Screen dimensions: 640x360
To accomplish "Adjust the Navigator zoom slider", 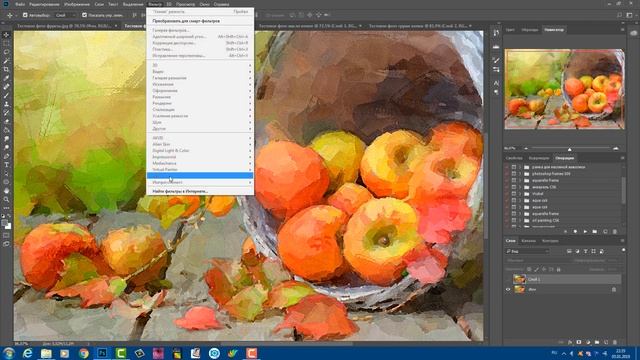I will [x=570, y=149].
